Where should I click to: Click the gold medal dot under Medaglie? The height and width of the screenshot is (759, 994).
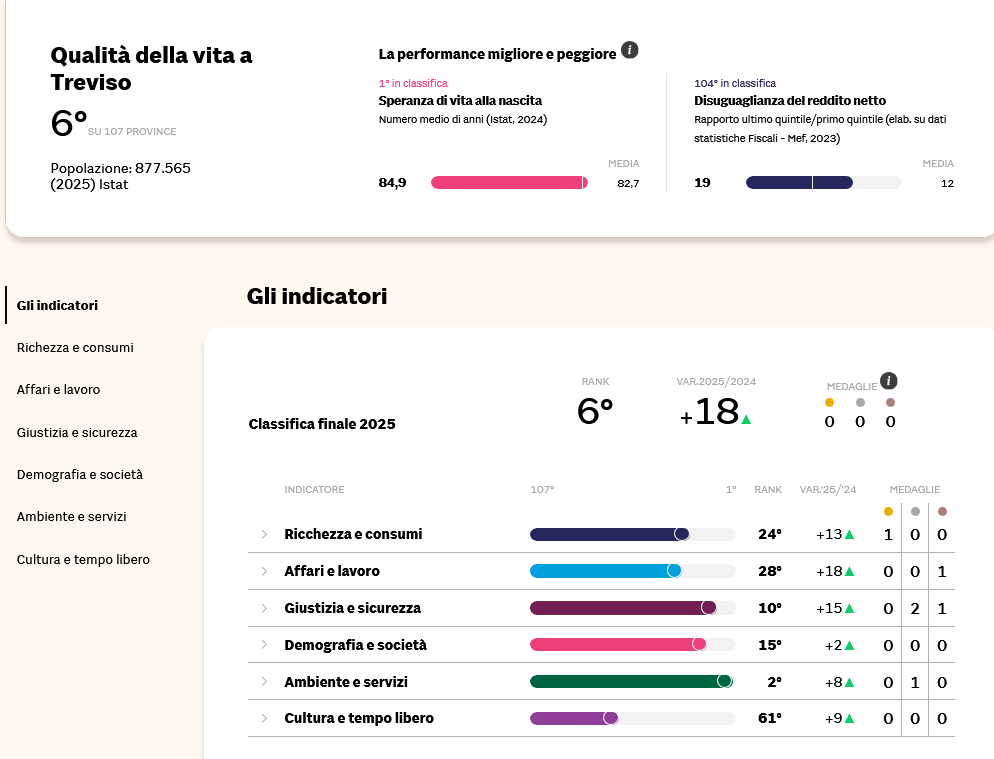[829, 403]
